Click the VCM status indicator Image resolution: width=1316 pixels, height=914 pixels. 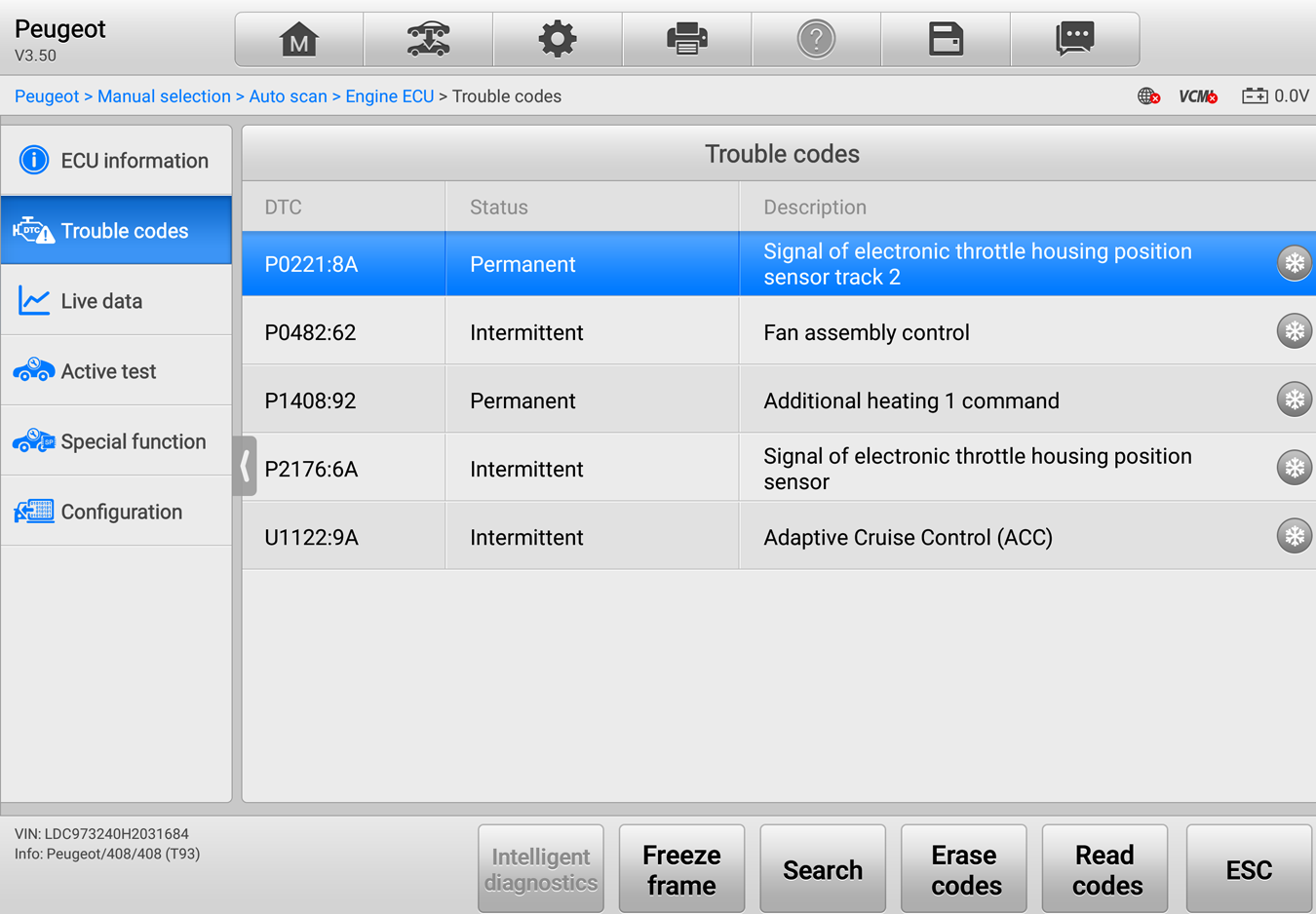(1198, 96)
